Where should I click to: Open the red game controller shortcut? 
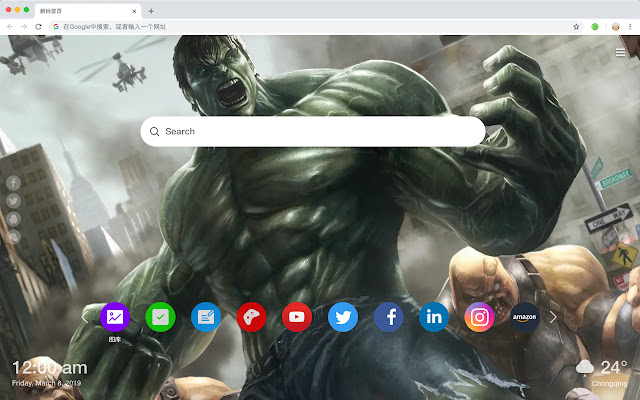(x=251, y=317)
